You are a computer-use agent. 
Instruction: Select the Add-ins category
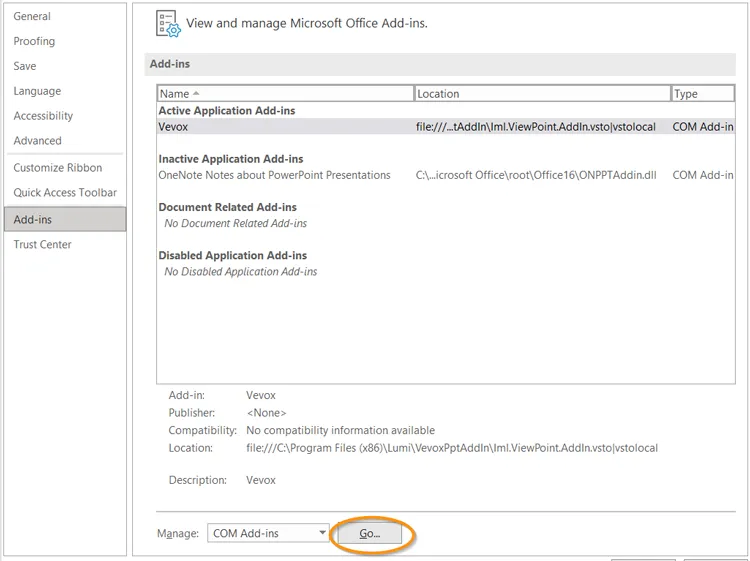pyautogui.click(x=33, y=220)
